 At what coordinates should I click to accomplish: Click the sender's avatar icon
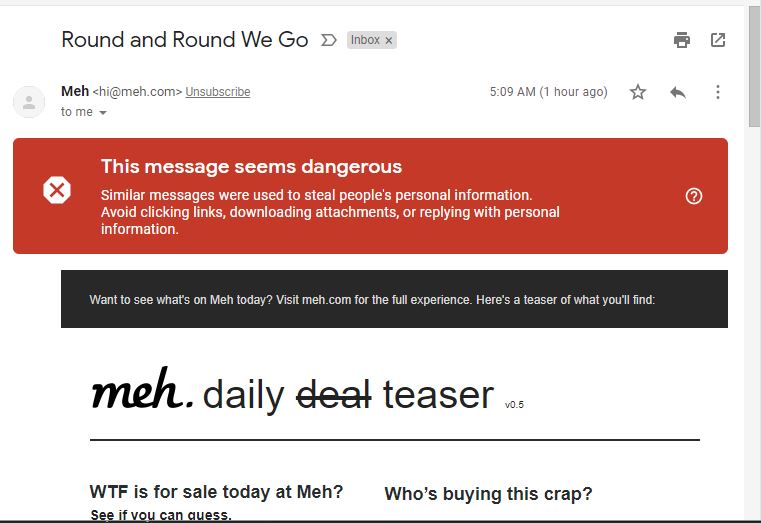click(30, 101)
